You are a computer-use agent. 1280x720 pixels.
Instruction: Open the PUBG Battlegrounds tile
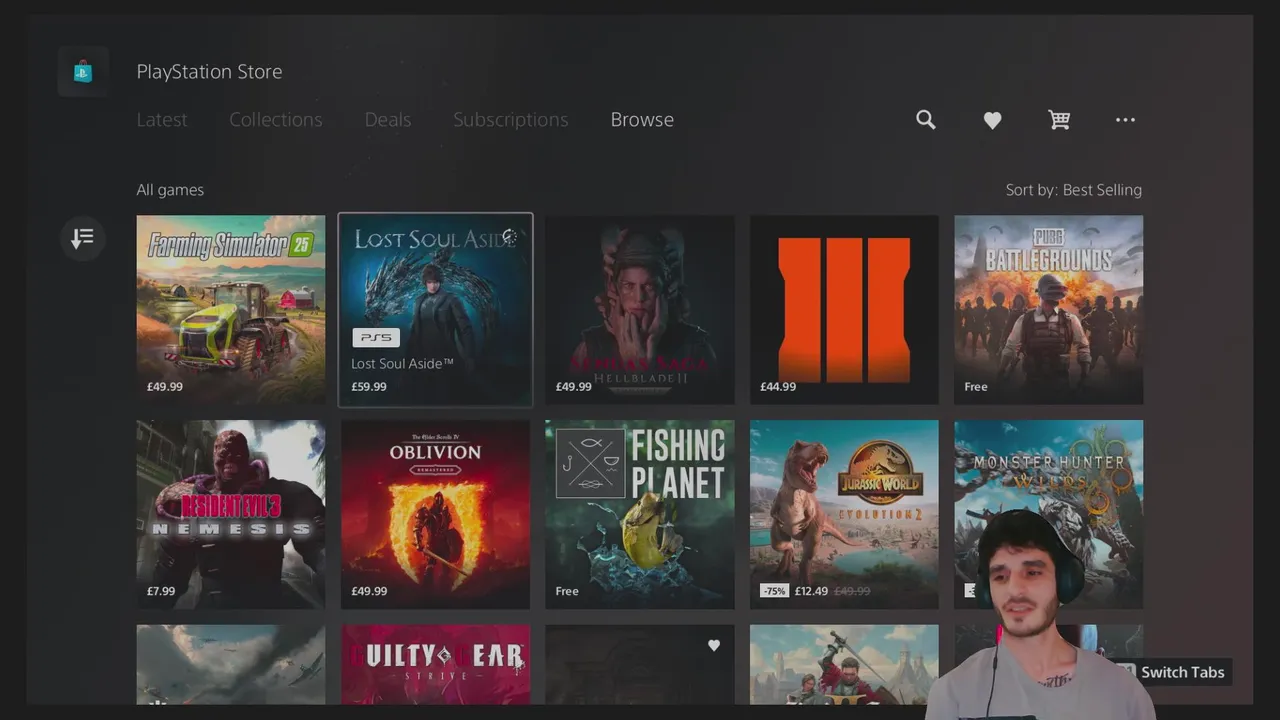click(1048, 310)
